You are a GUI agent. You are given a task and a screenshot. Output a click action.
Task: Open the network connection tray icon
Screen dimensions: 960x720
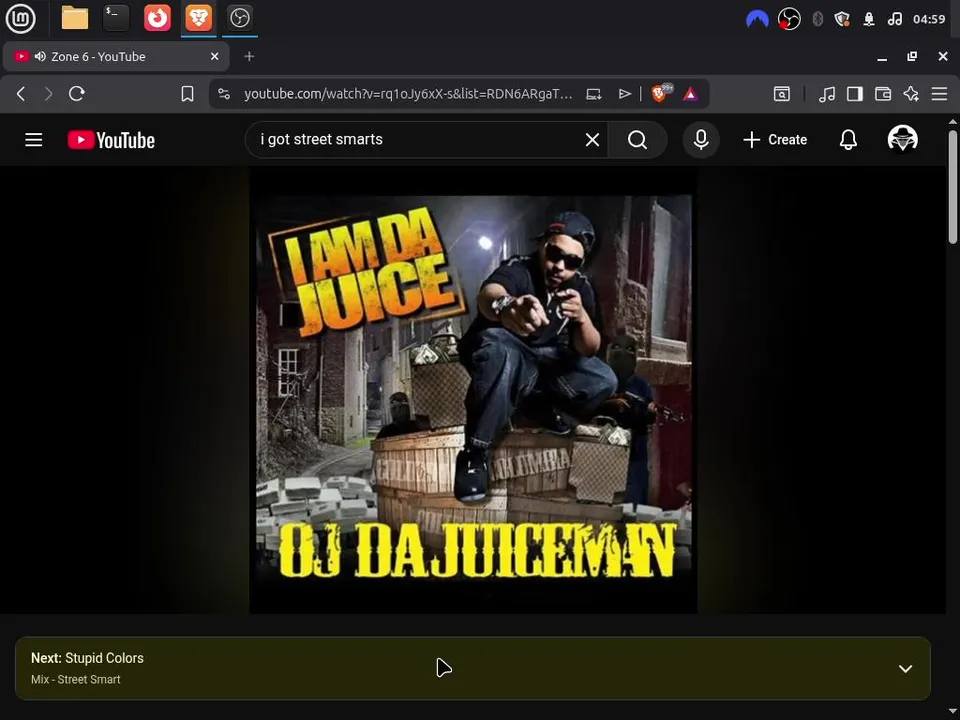pos(869,19)
